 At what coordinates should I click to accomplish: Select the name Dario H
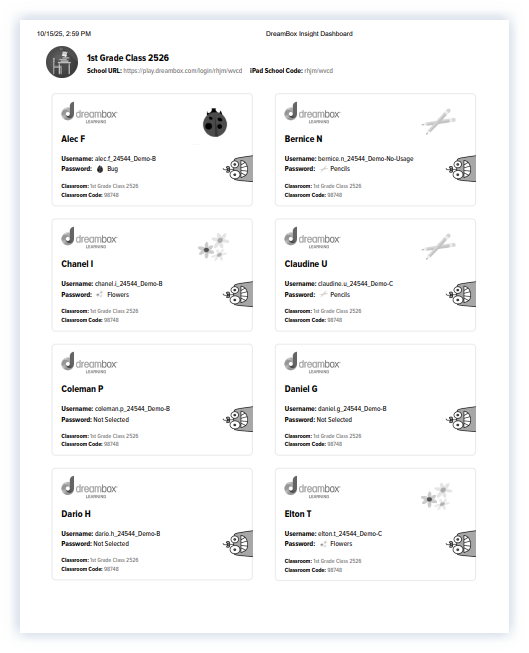[x=76, y=514]
